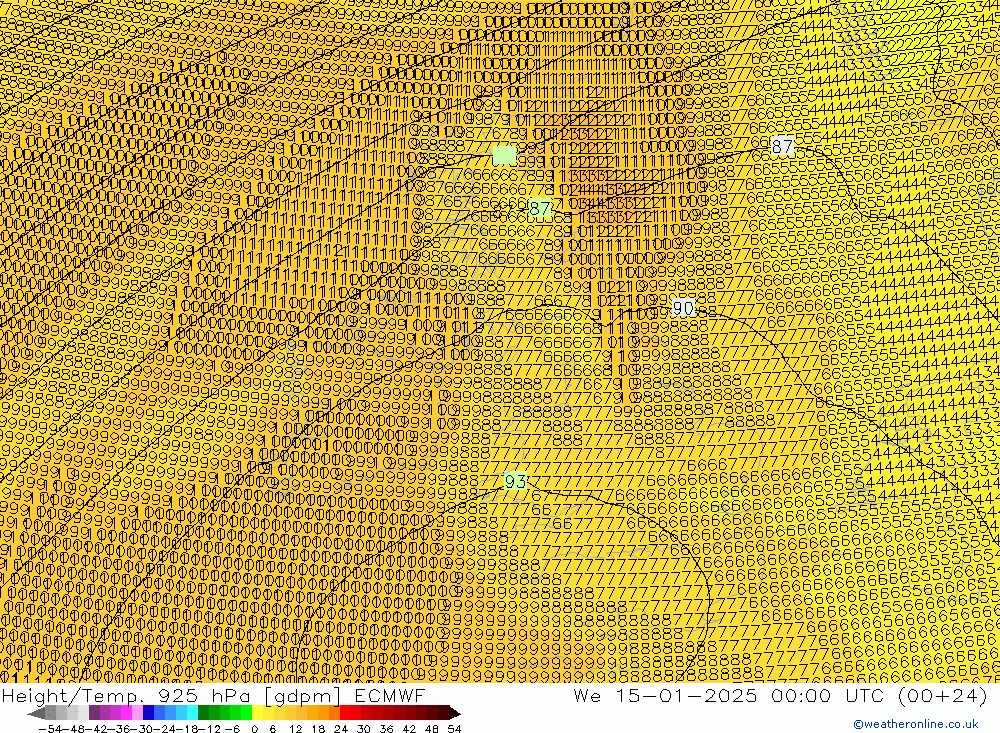Select the 87 label on the green box
The image size is (1000, 733).
540,209
